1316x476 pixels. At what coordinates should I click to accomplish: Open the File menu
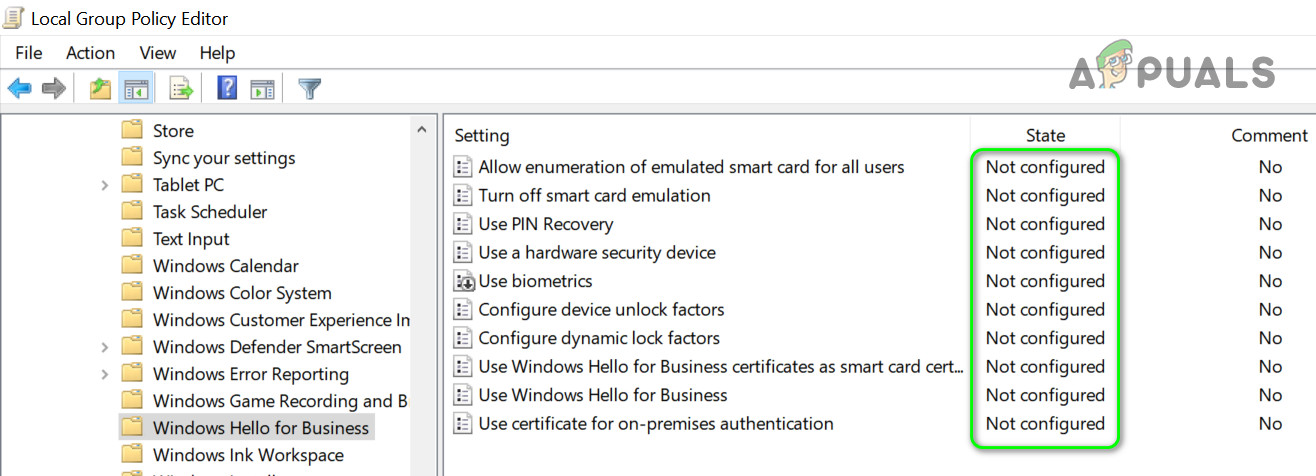[x=29, y=53]
